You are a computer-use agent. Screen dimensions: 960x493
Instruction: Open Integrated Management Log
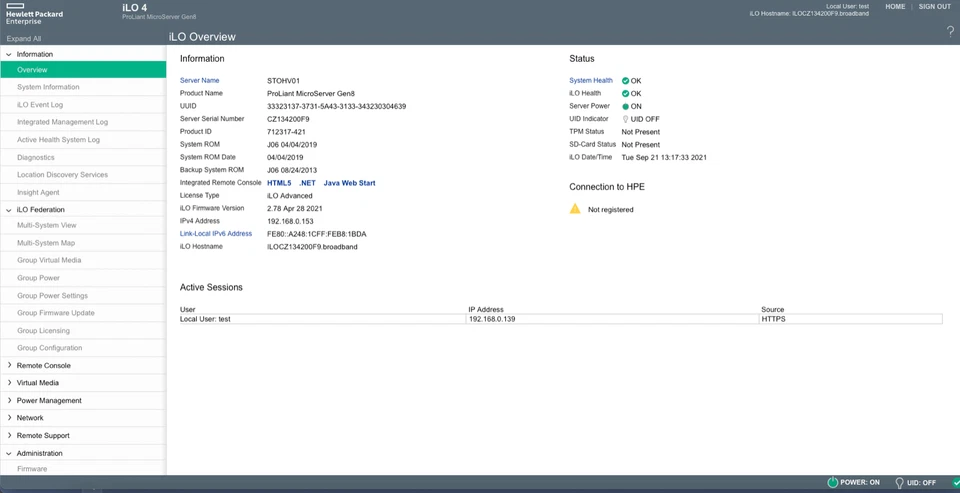pos(62,122)
